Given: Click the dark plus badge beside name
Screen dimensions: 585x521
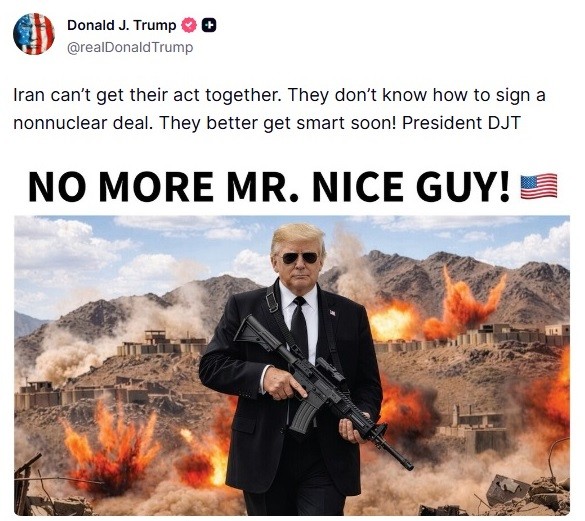Looking at the screenshot, I should 209,25.
